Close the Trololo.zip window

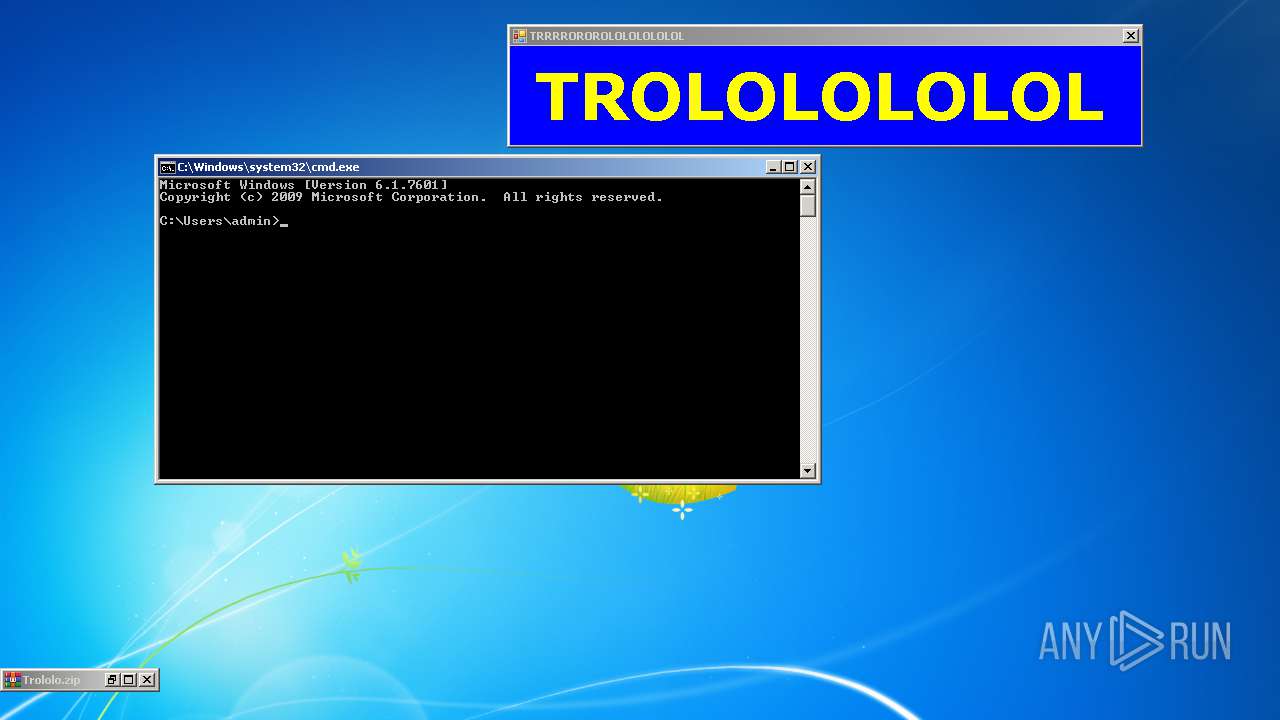click(x=147, y=680)
